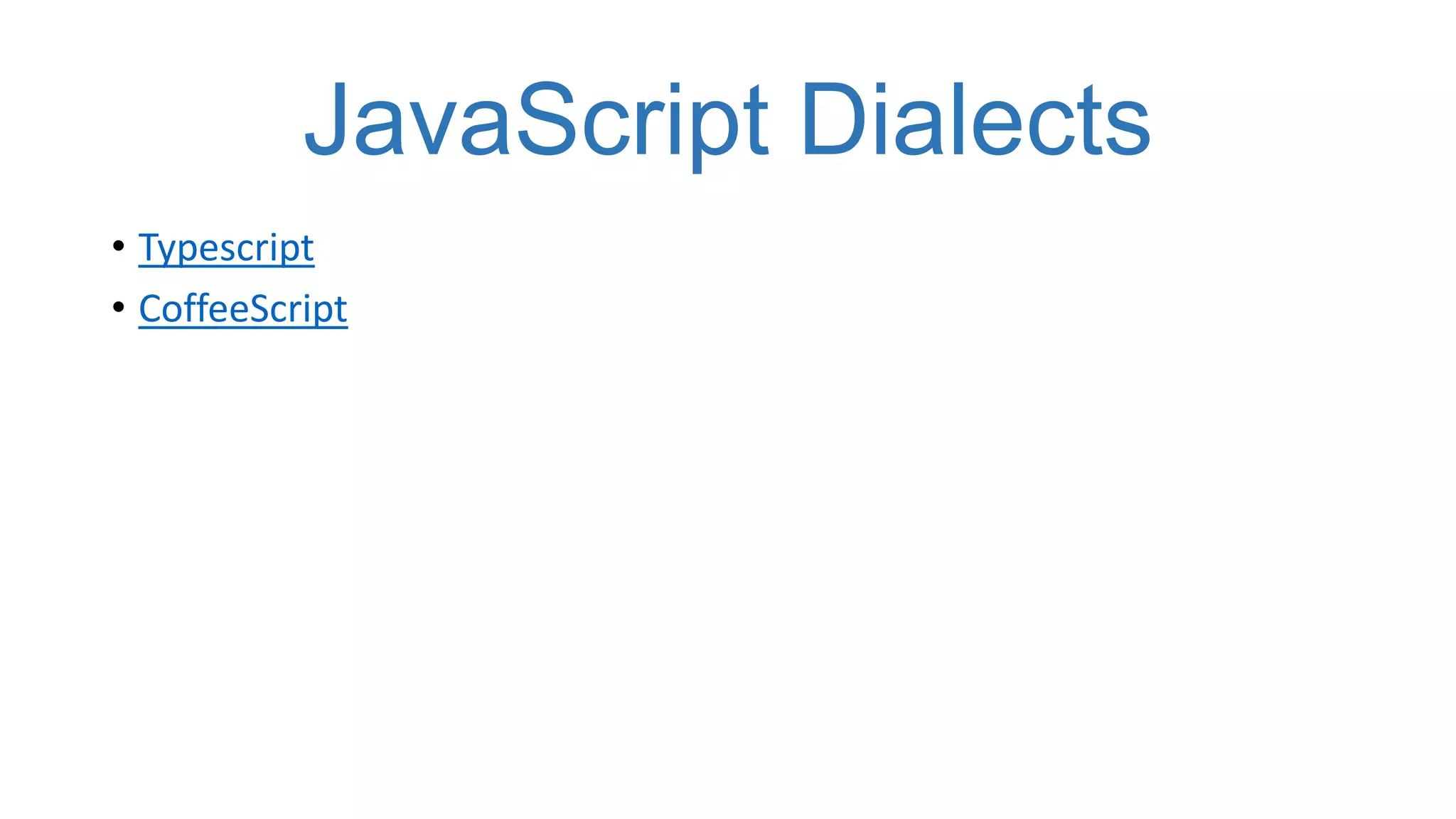
Task: Click the word Dialects in the title
Action: [x=975, y=119]
